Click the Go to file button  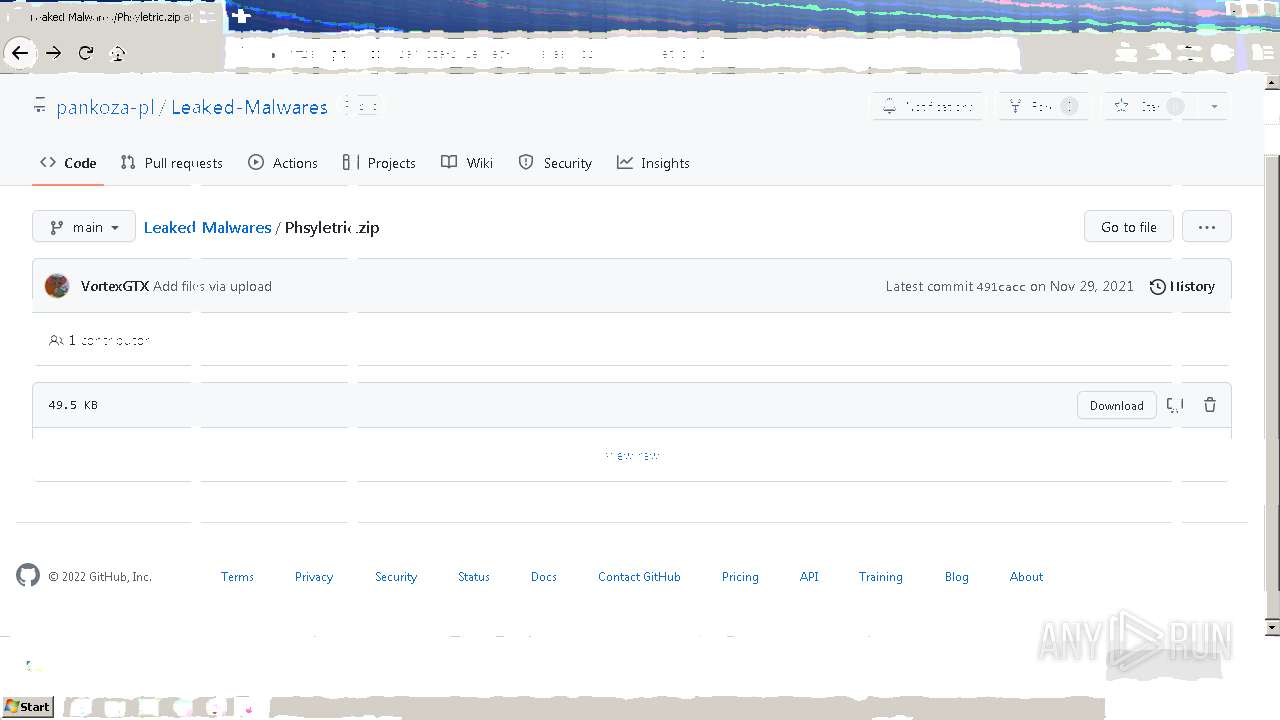click(1129, 227)
